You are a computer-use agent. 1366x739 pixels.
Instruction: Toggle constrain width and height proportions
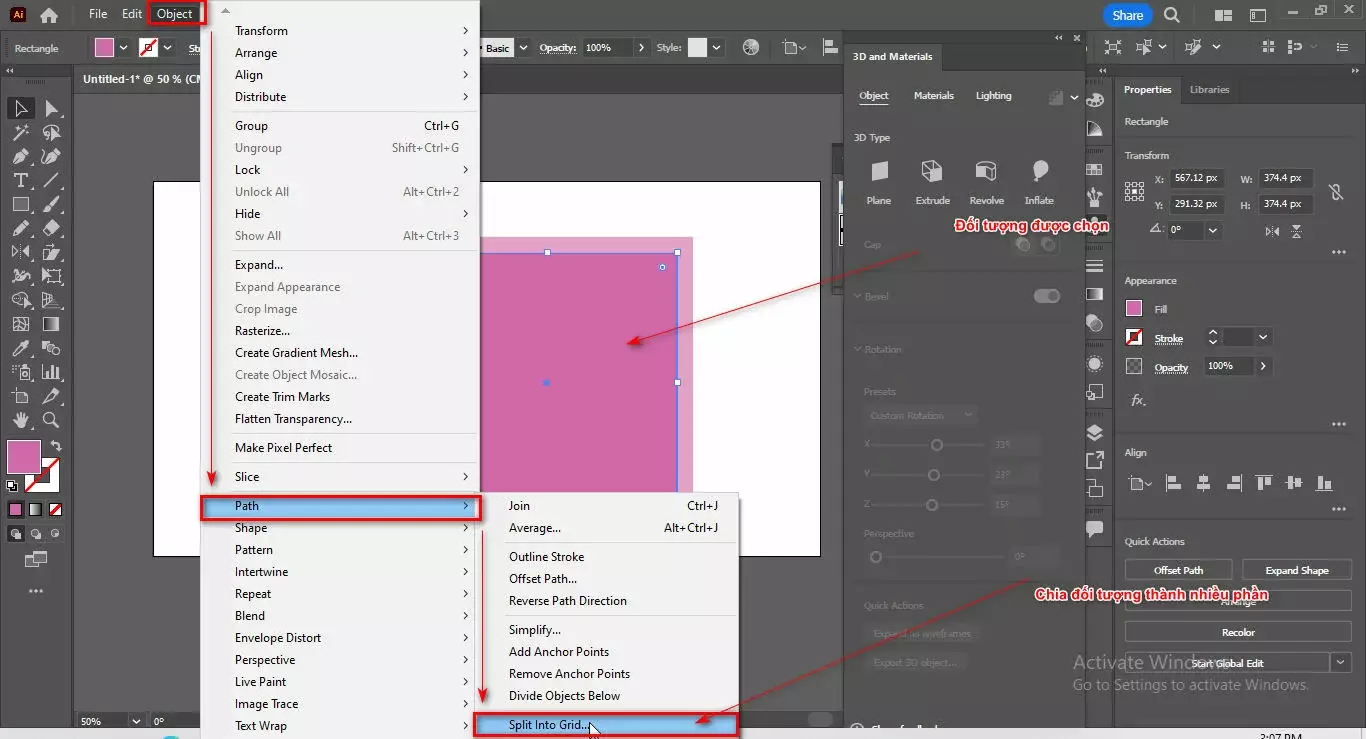pyautogui.click(x=1335, y=191)
